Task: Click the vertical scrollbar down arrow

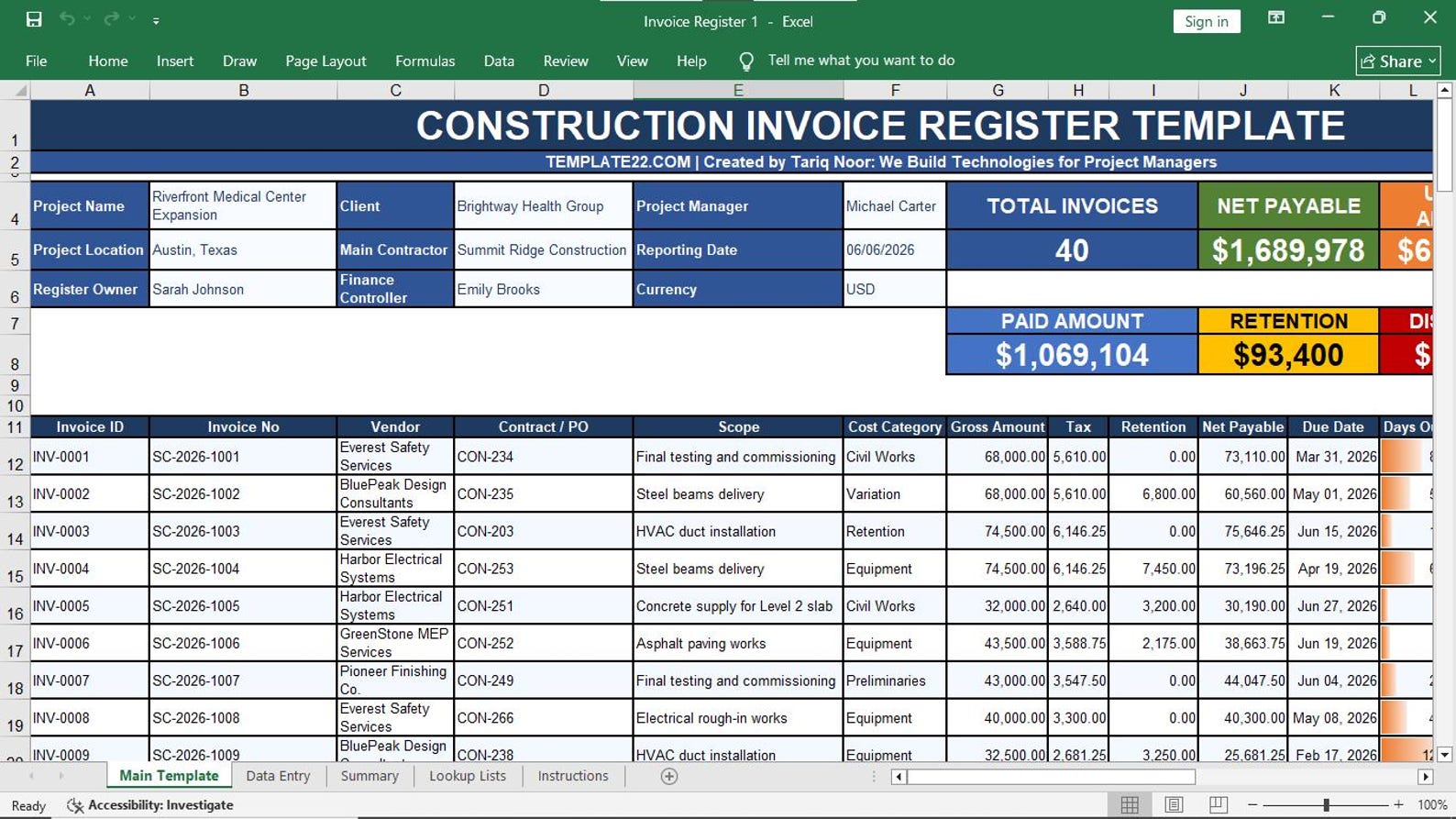Action: [x=1445, y=755]
